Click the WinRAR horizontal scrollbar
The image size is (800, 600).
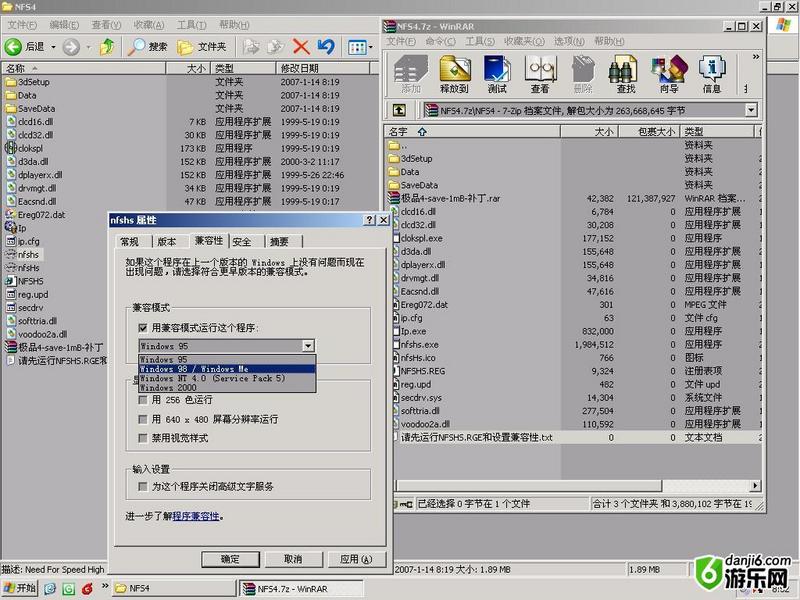pos(528,485)
